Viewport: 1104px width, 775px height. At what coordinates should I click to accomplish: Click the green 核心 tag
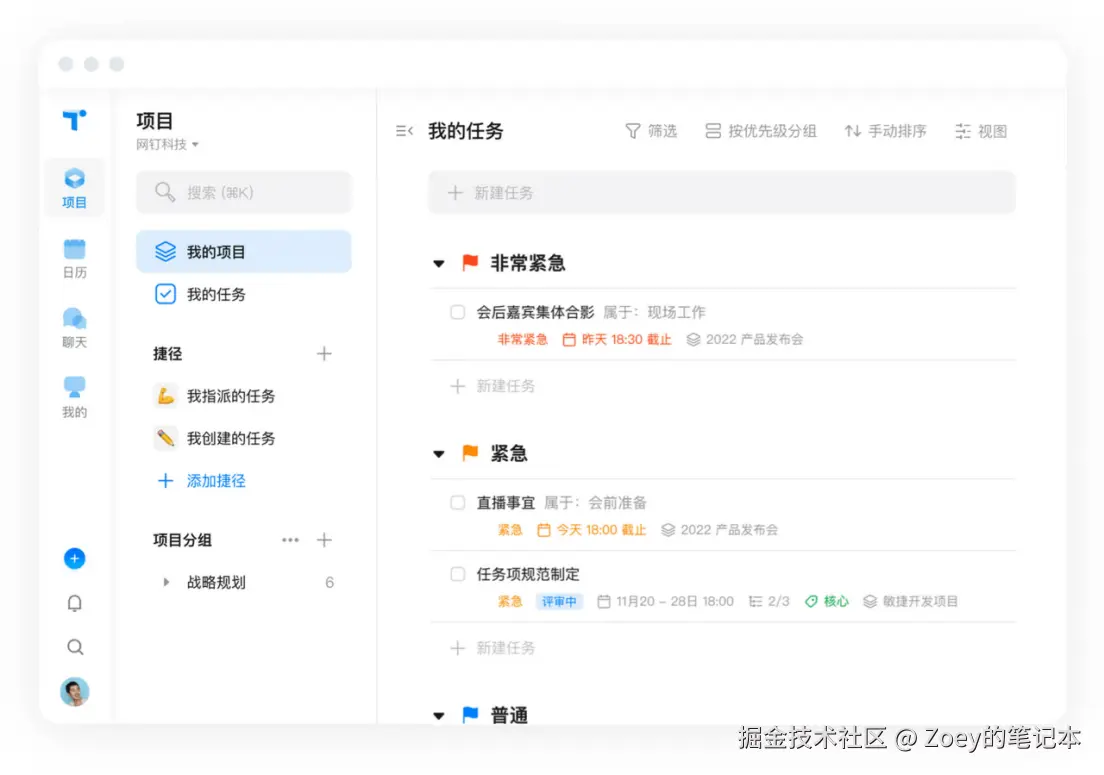tap(827, 601)
